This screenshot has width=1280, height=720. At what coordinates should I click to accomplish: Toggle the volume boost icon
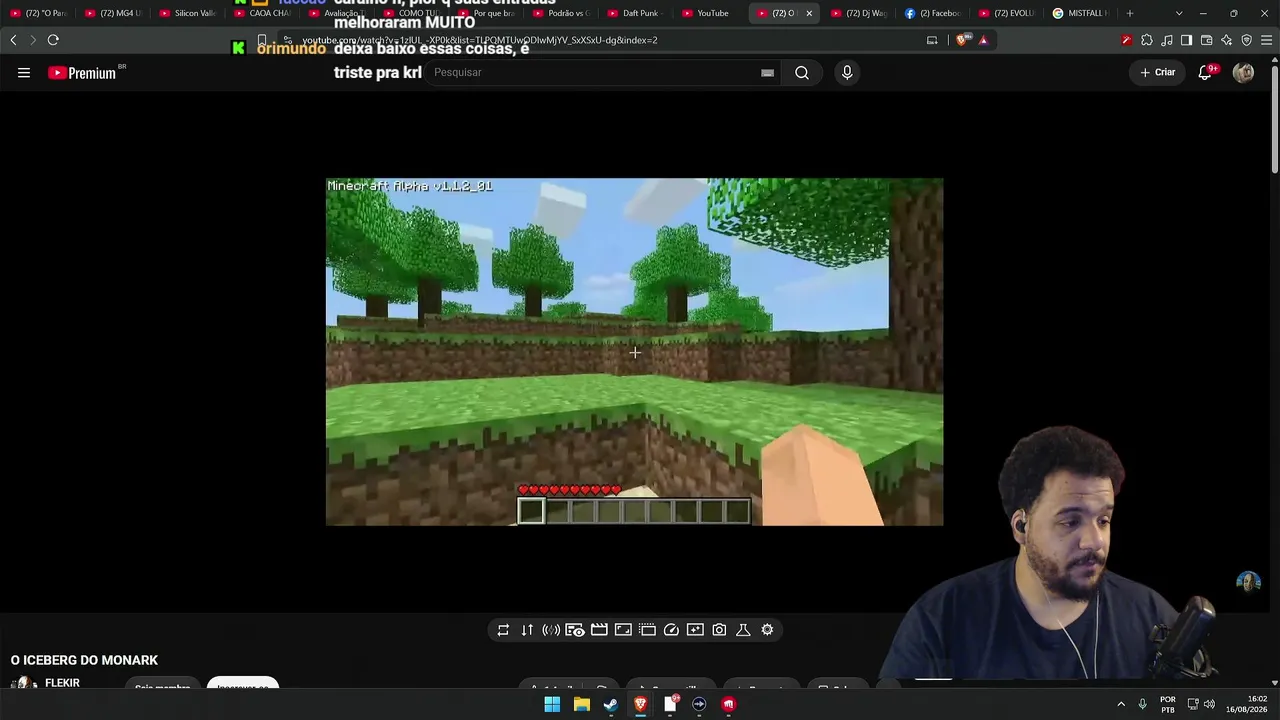coord(551,630)
